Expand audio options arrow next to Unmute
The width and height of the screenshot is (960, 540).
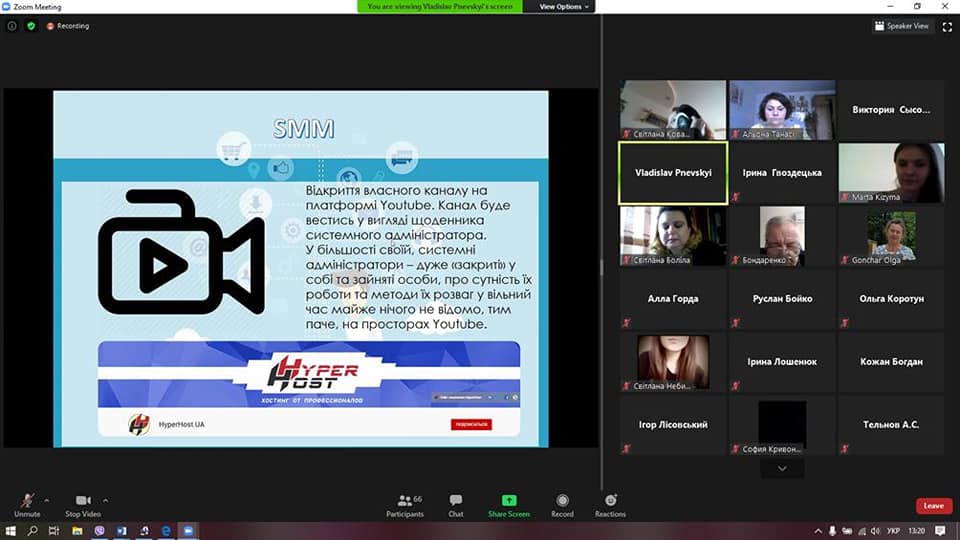click(46, 500)
